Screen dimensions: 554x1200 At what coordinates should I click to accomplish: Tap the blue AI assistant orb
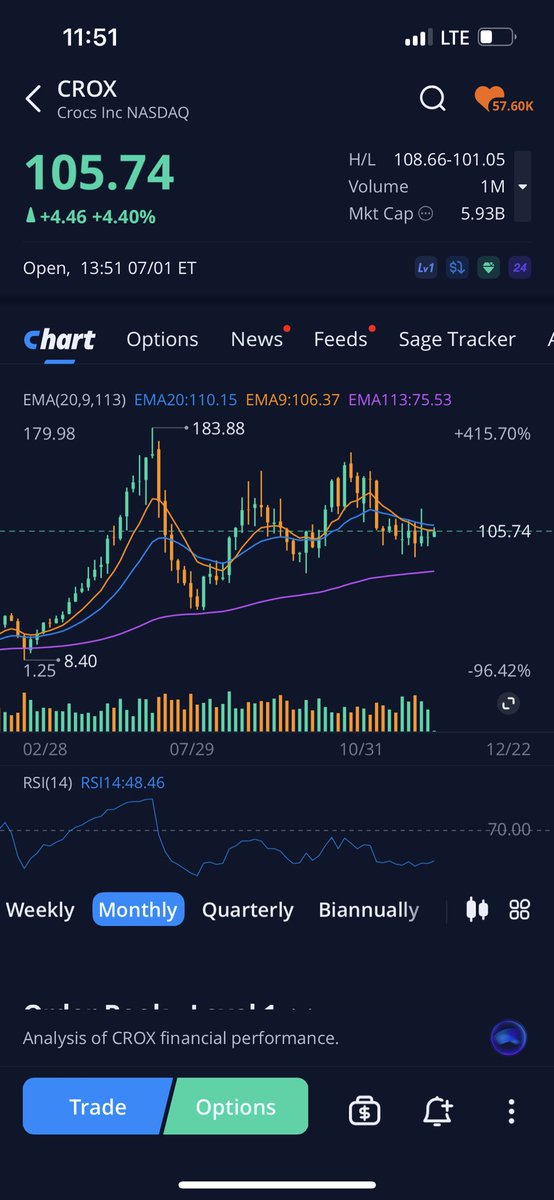(x=509, y=1038)
